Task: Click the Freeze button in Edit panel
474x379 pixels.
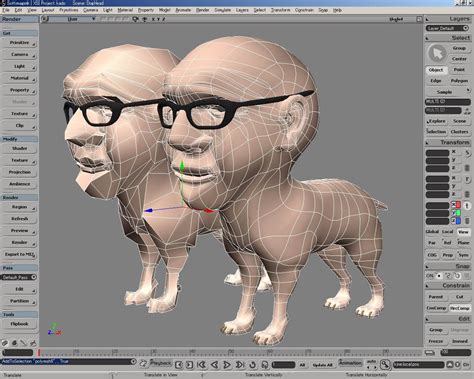Action: [x=436, y=341]
